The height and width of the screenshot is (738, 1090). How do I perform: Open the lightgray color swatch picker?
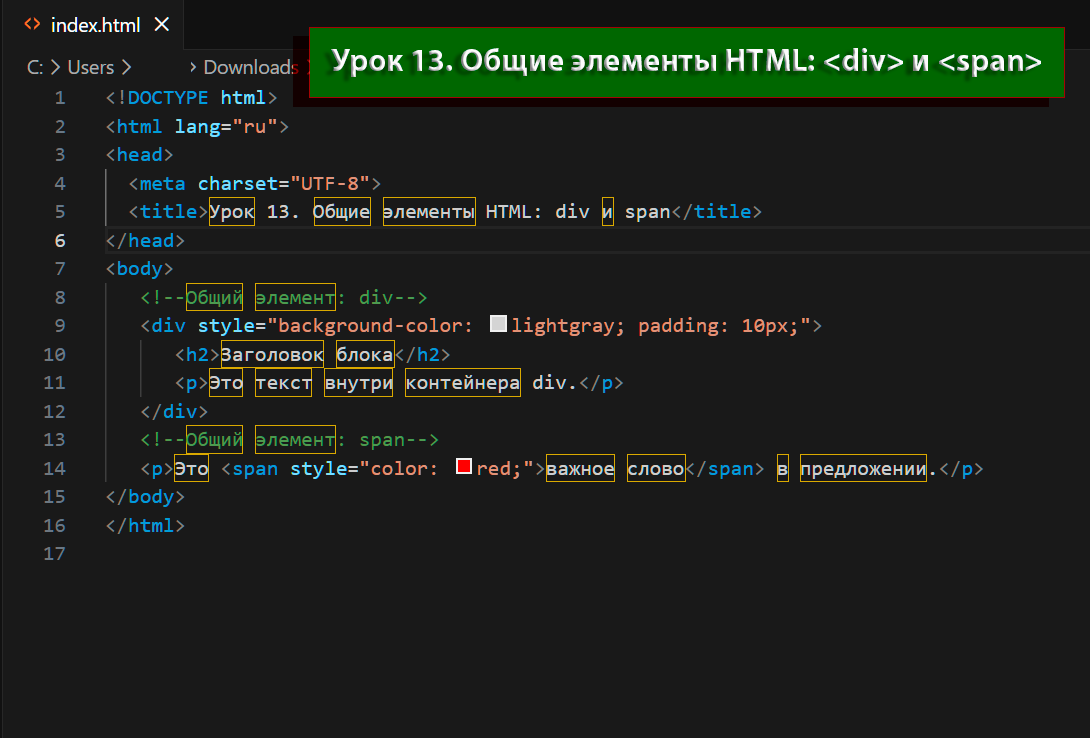click(x=499, y=325)
